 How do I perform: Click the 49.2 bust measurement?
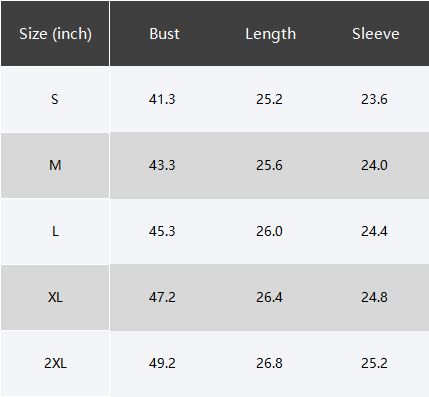point(162,363)
